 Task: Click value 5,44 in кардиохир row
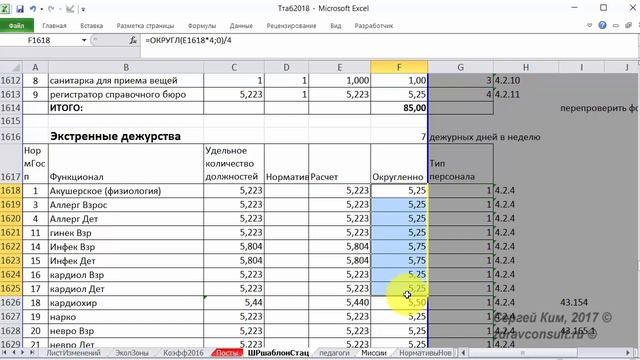pos(234,302)
